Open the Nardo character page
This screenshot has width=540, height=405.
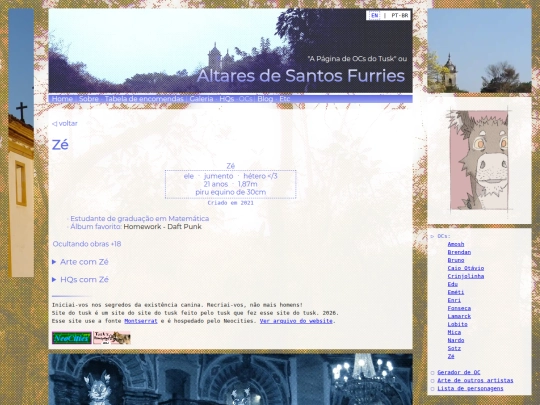[456, 340]
